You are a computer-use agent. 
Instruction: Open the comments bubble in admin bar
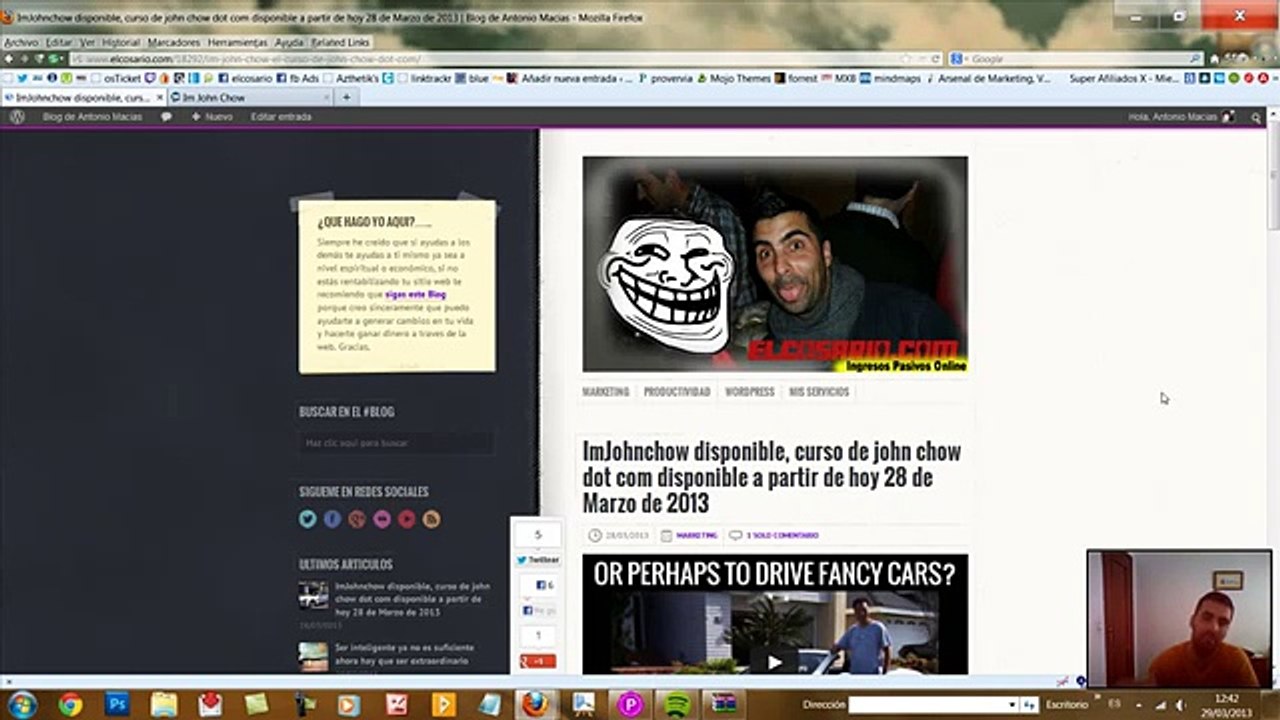(x=166, y=117)
